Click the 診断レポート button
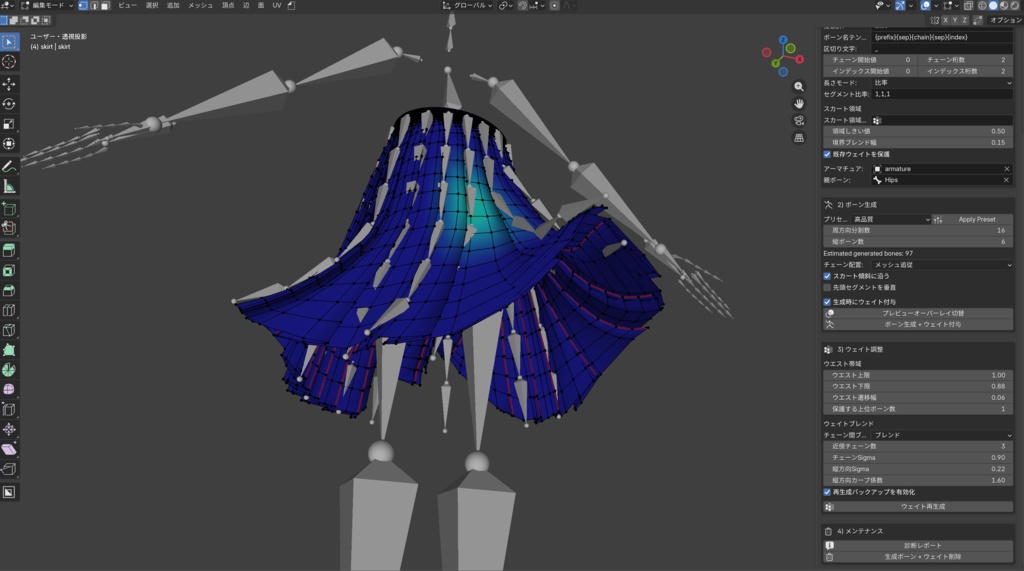1024x571 pixels. [x=918, y=546]
